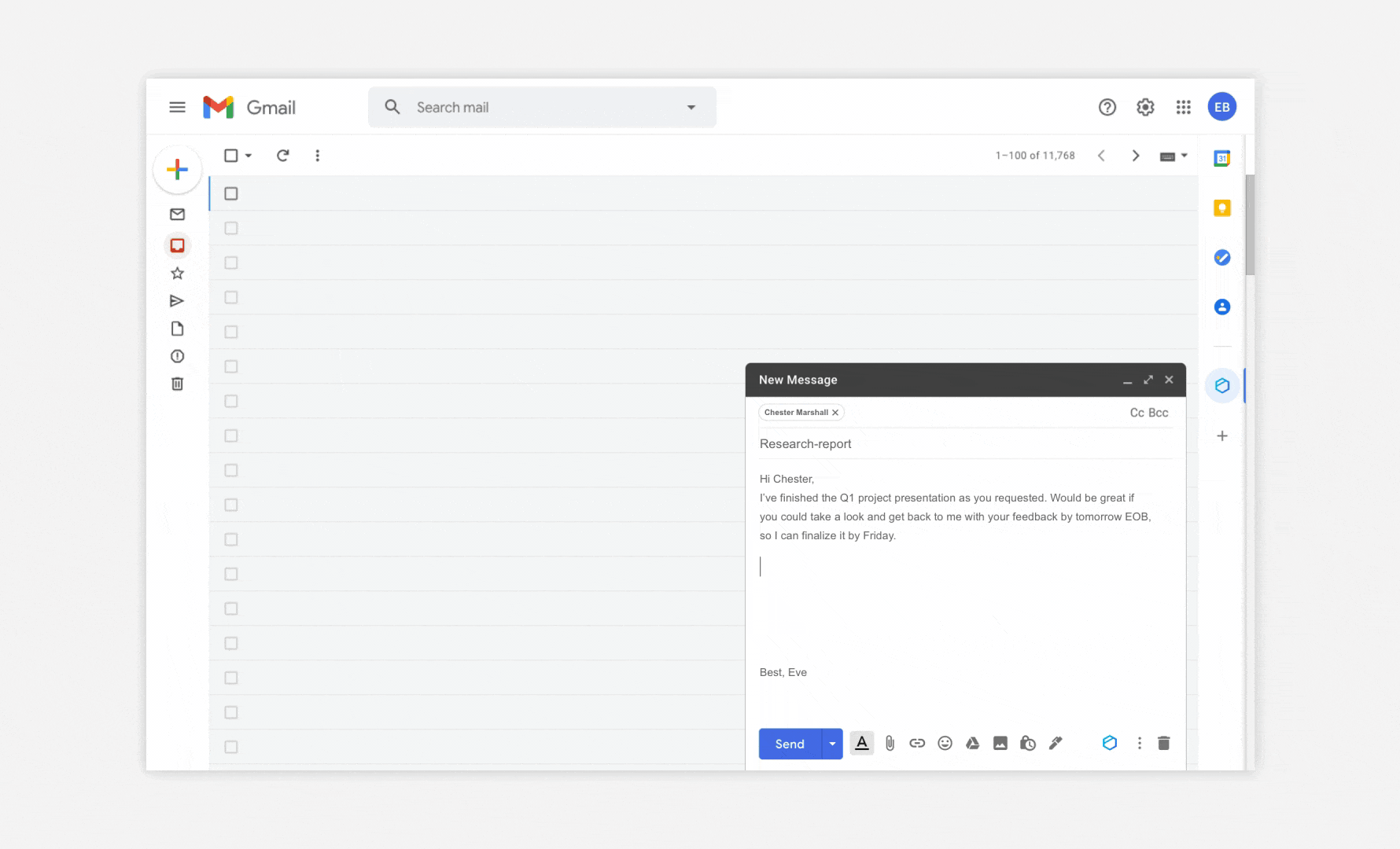This screenshot has height=849, width=1400.
Task: Go to newer messages page
Action: (1101, 156)
